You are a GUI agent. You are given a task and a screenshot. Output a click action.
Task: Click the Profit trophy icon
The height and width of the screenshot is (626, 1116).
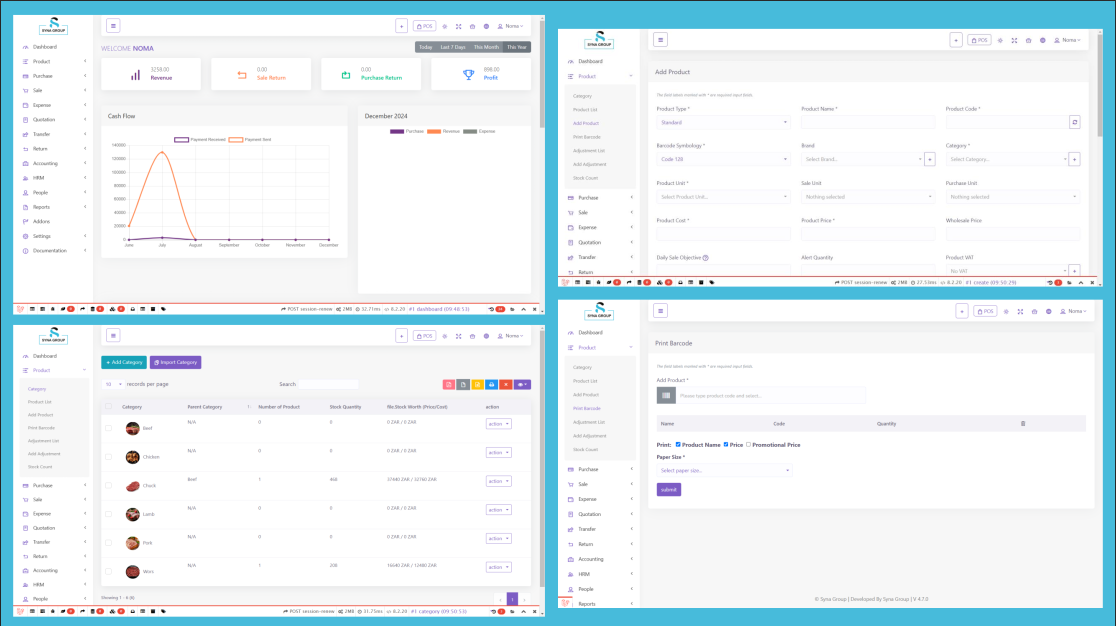[x=468, y=74]
